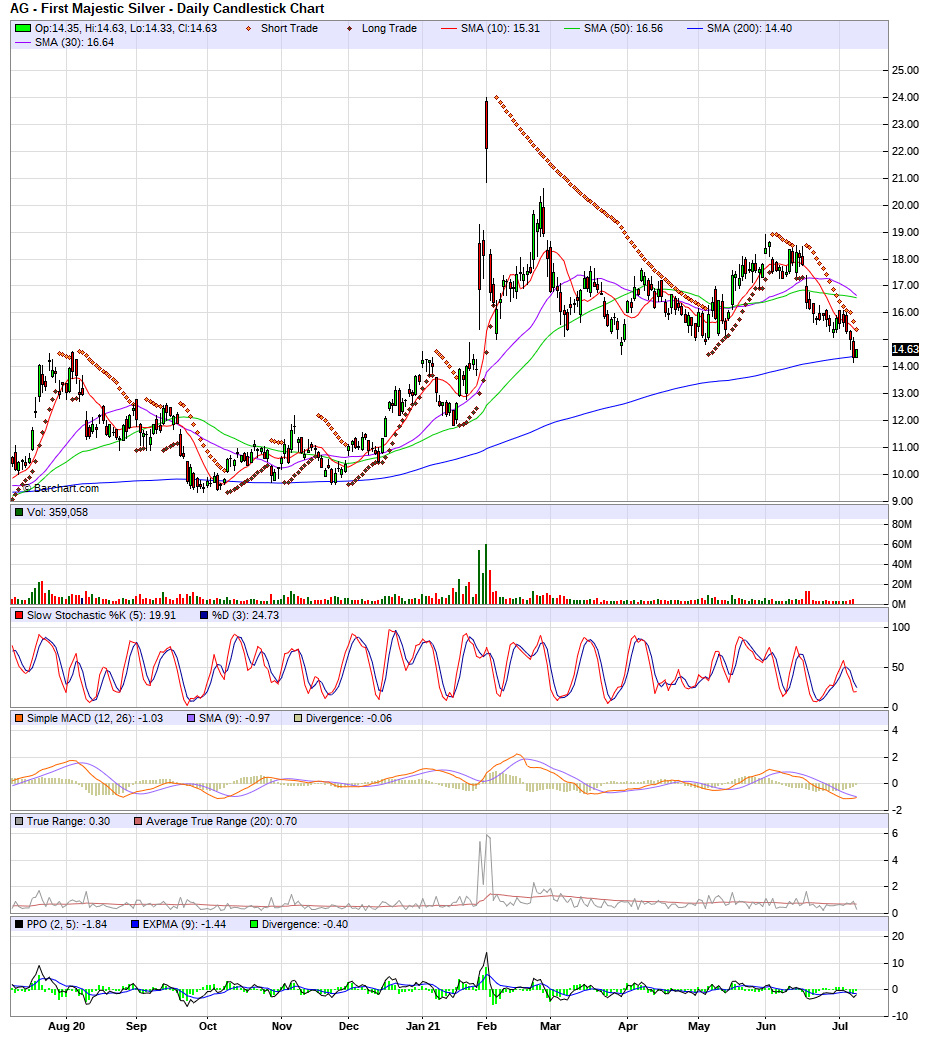
Task: Click the Short Trade legend marker
Action: click(x=249, y=28)
